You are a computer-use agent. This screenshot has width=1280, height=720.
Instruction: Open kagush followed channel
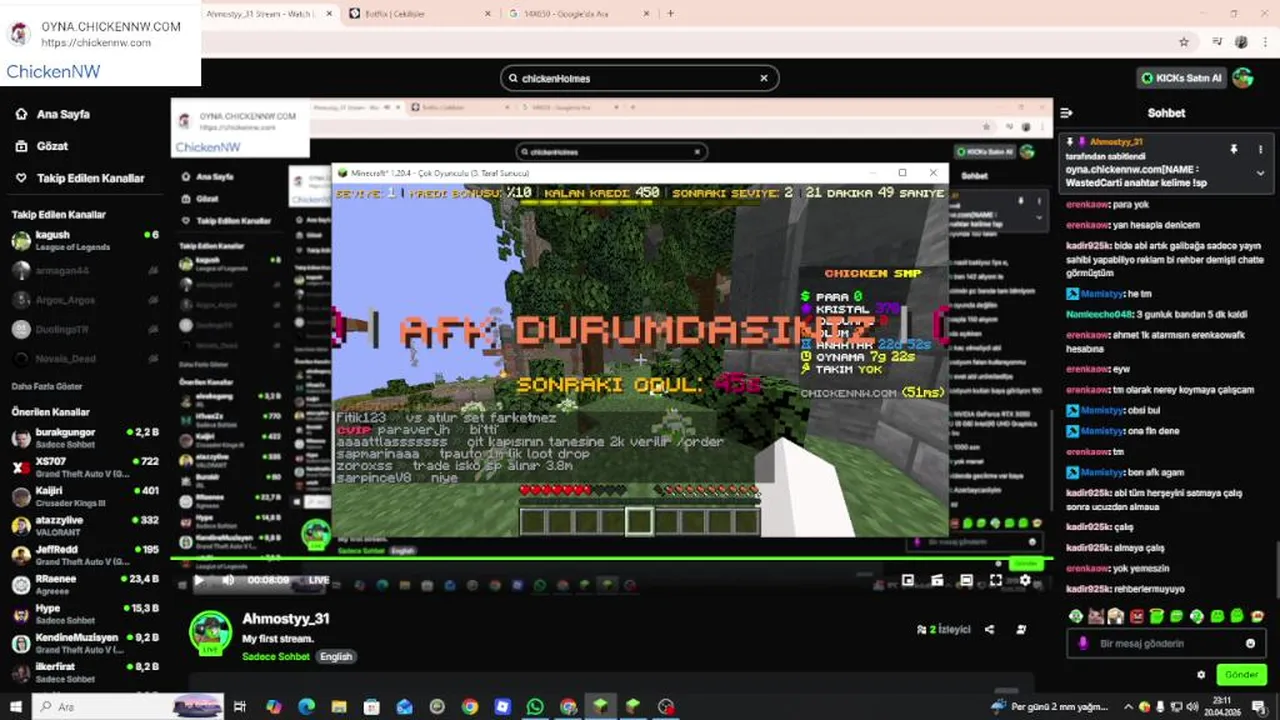pos(85,240)
